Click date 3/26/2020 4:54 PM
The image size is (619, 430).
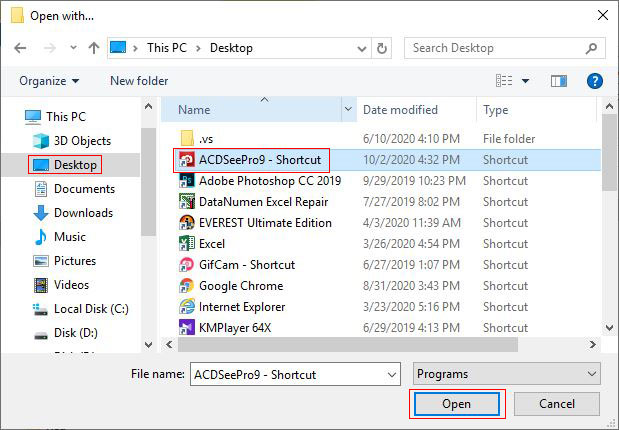click(411, 244)
